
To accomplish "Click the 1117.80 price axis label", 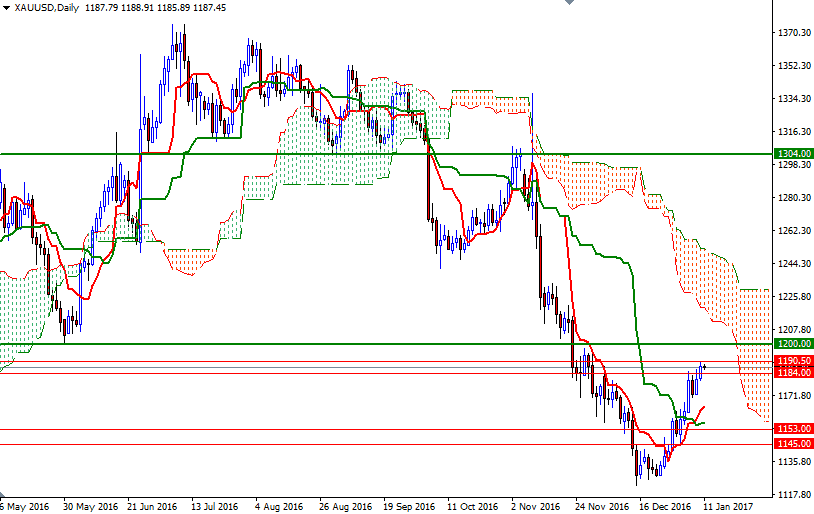I will click(x=794, y=494).
